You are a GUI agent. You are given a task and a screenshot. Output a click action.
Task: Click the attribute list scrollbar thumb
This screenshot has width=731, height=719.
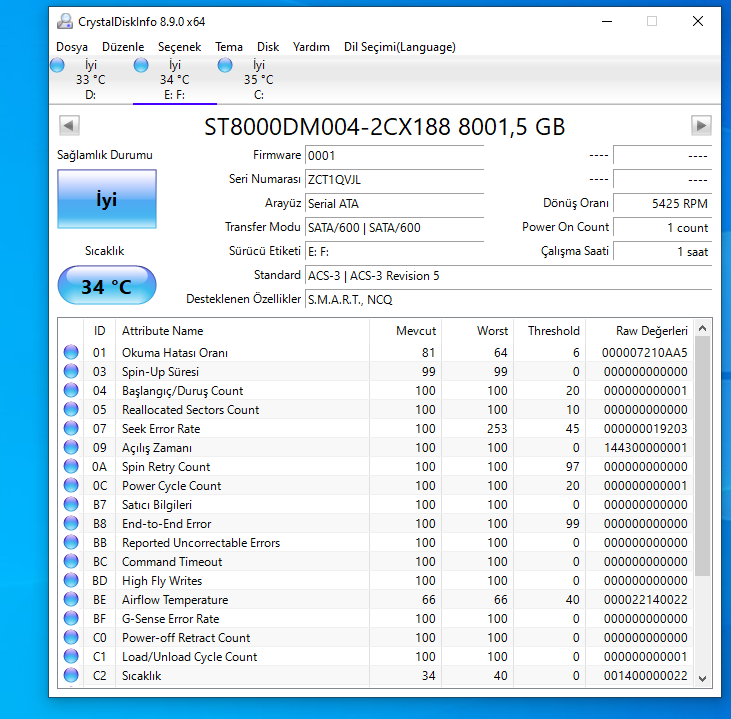click(703, 456)
